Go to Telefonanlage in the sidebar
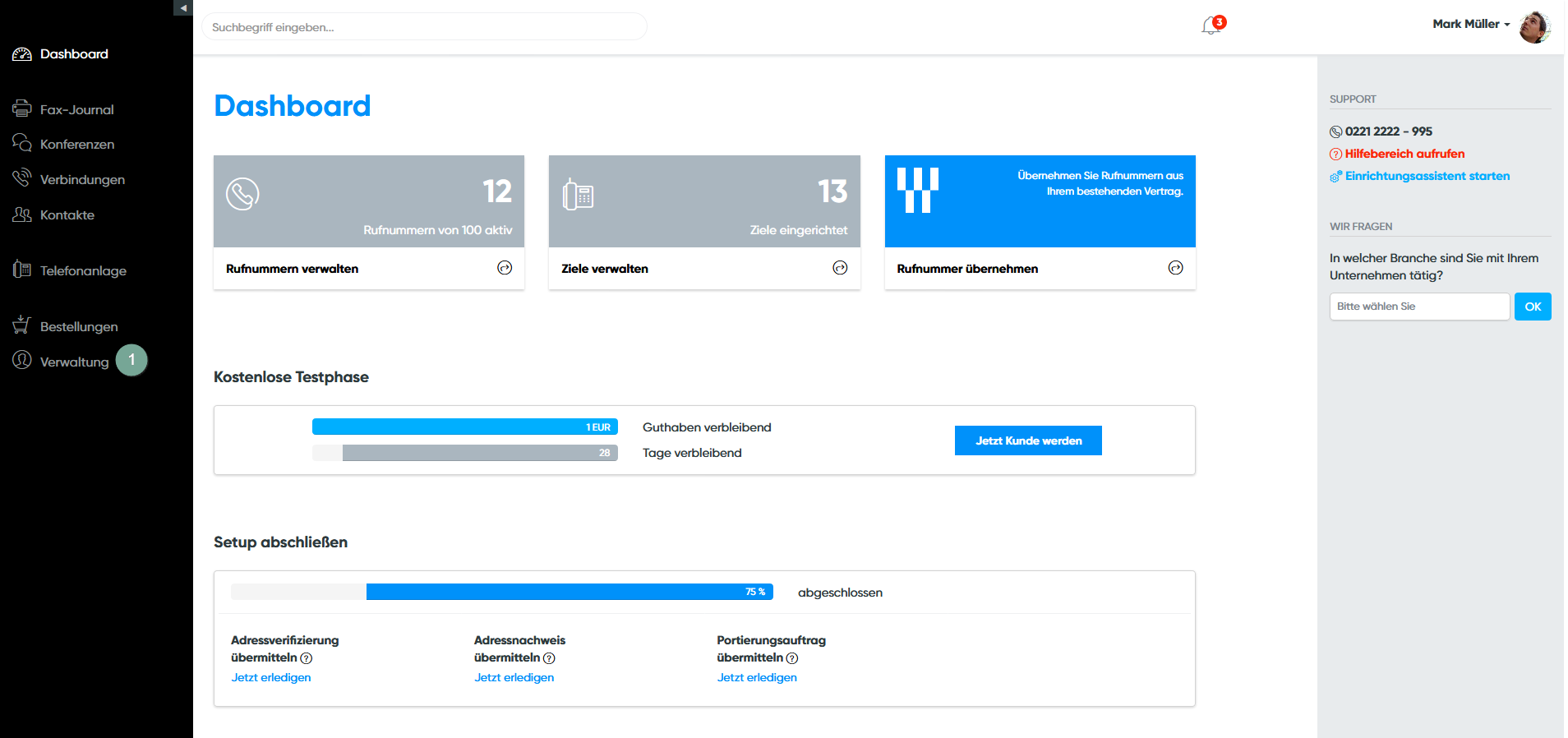Screen dimensions: 1568x738 point(83,271)
